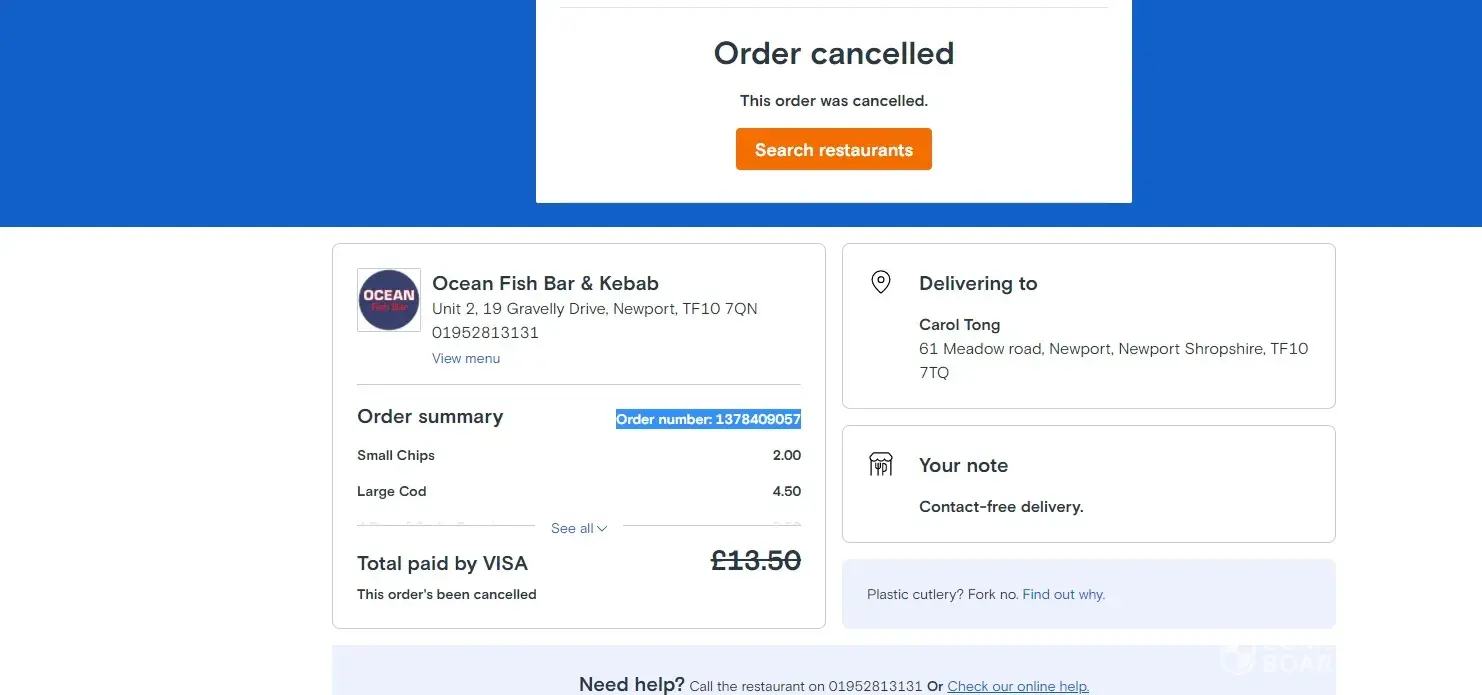
Task: Expand the See all order items
Action: click(572, 528)
